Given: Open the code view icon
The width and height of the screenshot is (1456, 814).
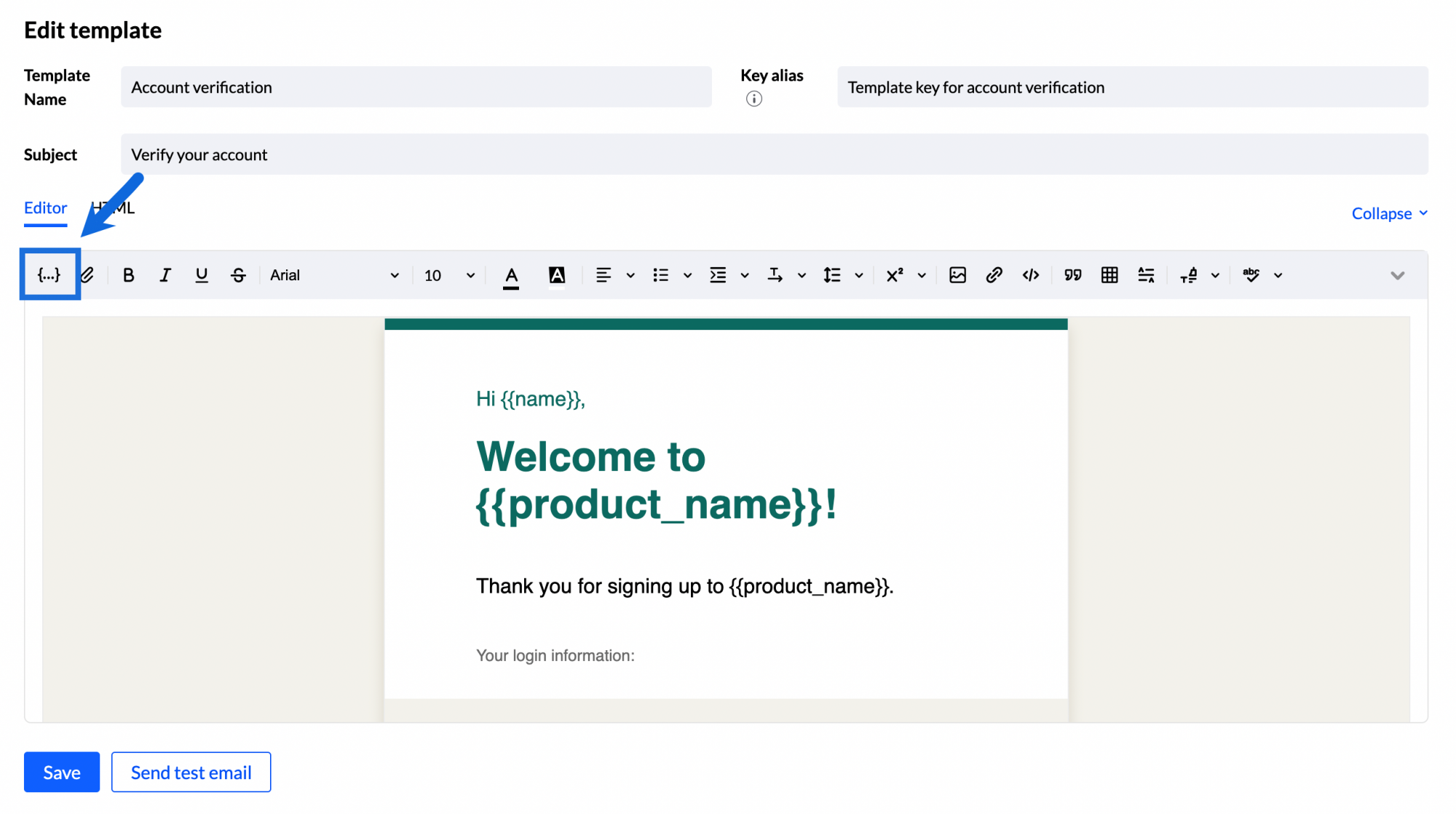Looking at the screenshot, I should point(1030,274).
